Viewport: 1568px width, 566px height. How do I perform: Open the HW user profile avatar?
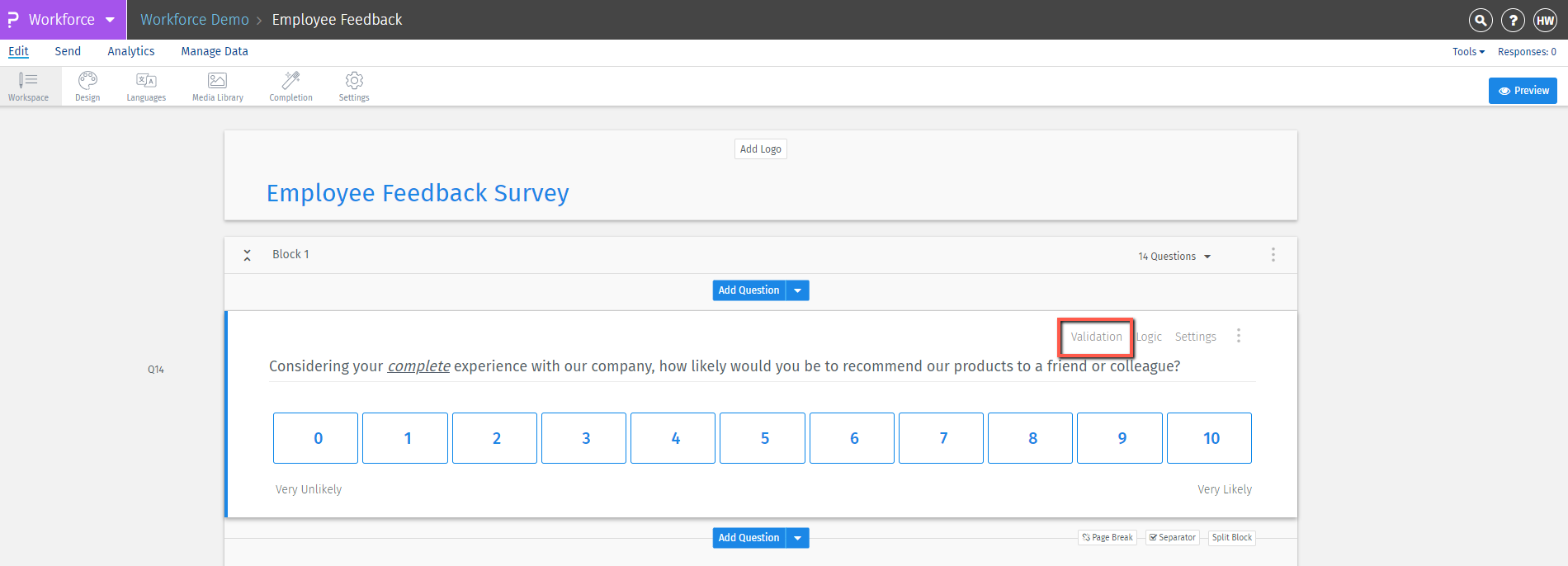pyautogui.click(x=1545, y=20)
